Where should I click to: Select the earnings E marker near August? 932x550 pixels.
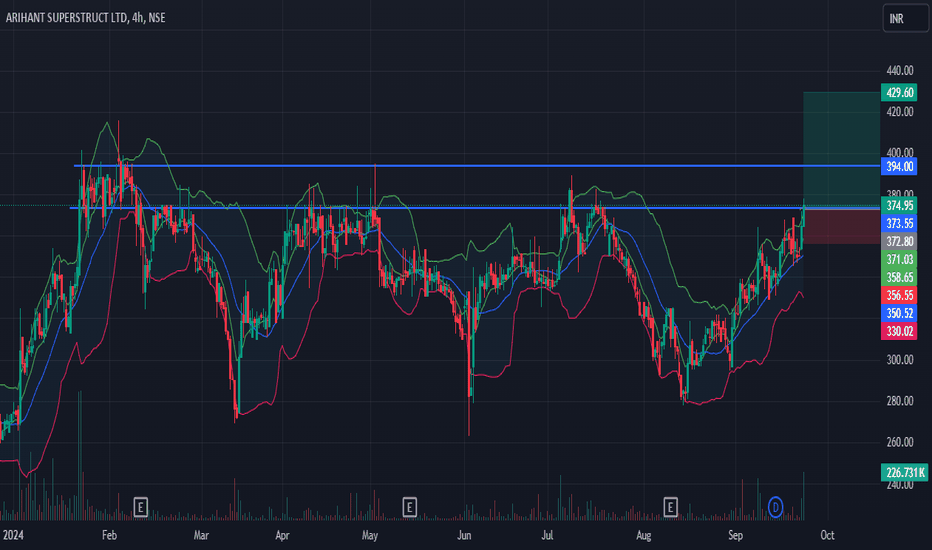[x=670, y=507]
